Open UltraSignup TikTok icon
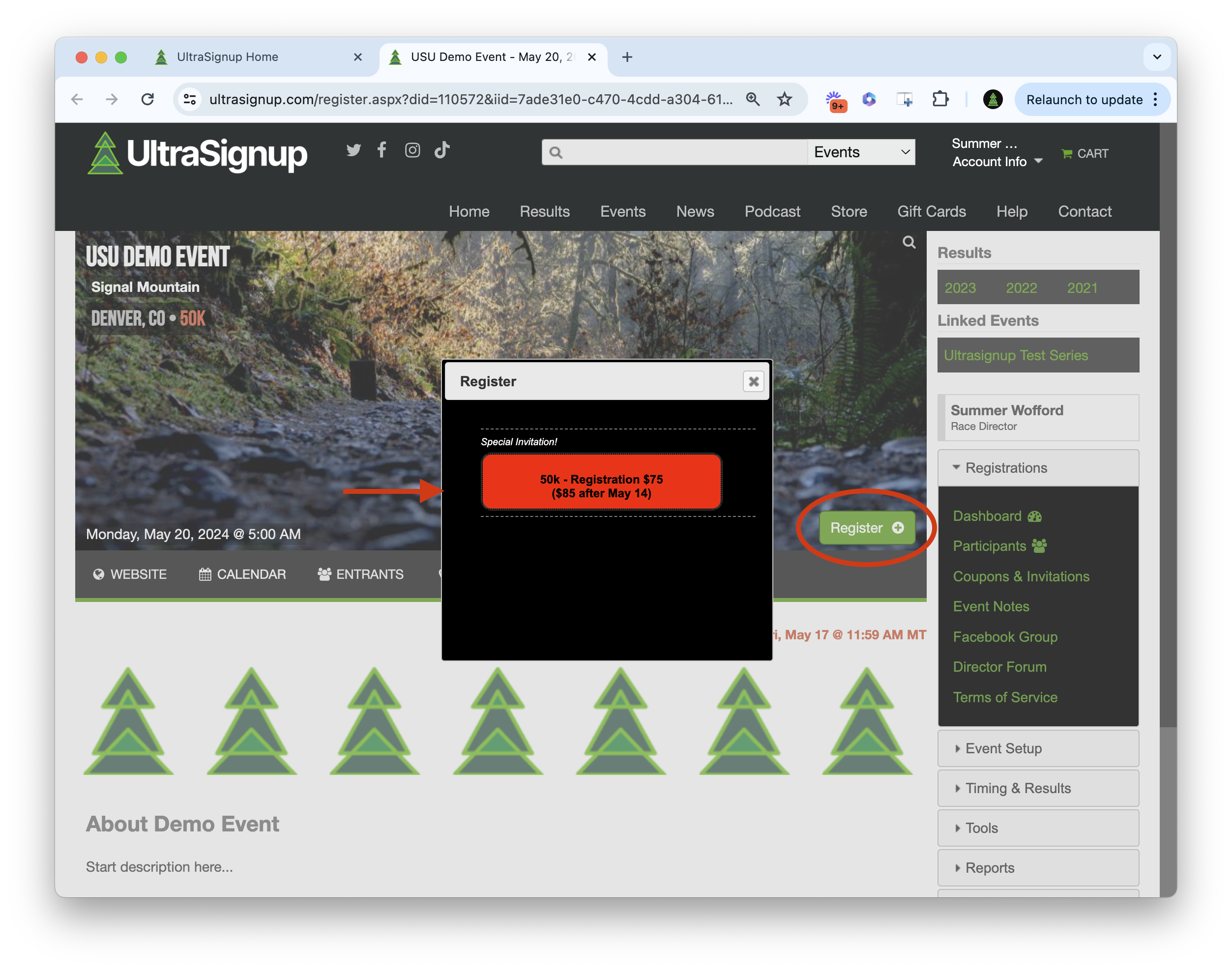The image size is (1232, 970). [442, 150]
